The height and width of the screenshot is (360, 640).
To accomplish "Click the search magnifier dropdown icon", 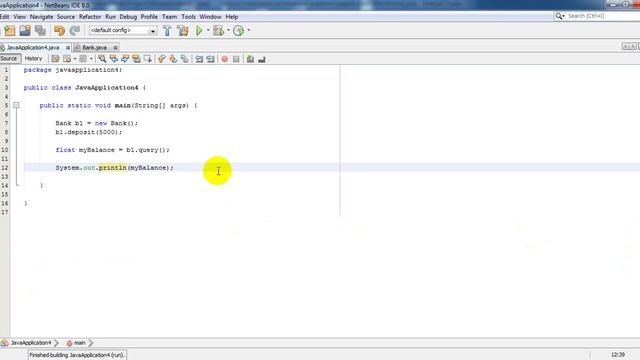I will pos(560,16).
